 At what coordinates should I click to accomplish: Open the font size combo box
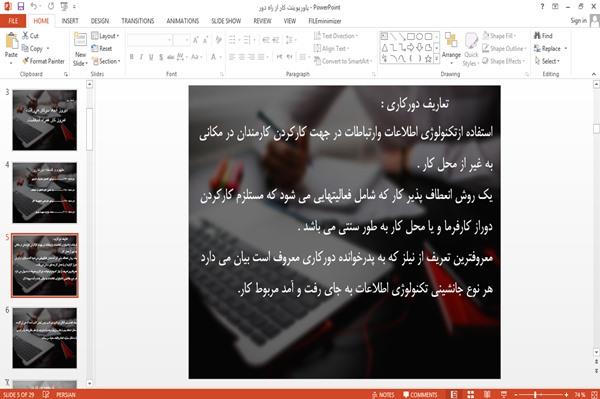click(x=181, y=40)
